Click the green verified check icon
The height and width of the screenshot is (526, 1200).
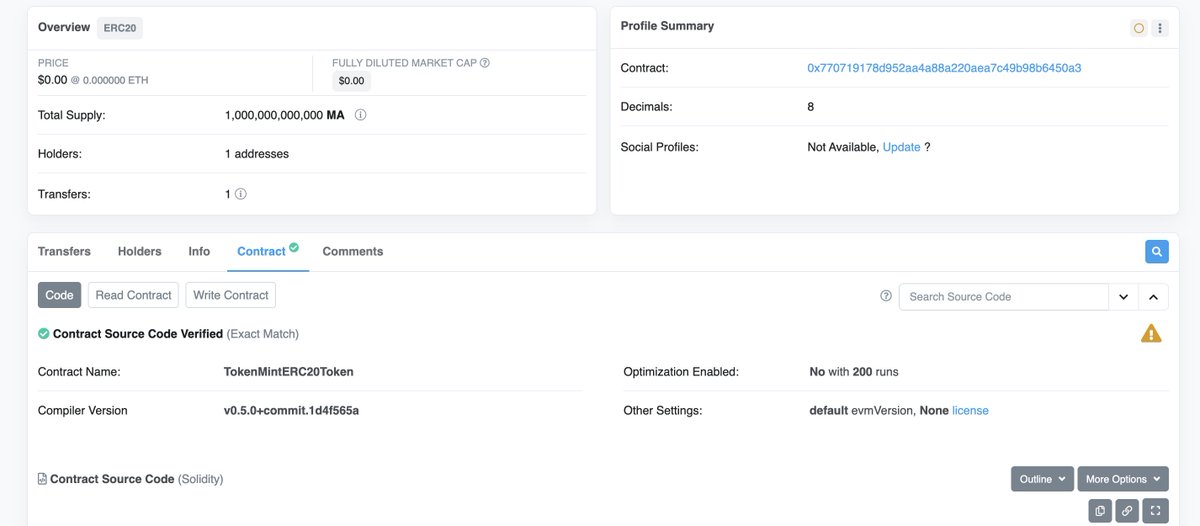(x=43, y=334)
